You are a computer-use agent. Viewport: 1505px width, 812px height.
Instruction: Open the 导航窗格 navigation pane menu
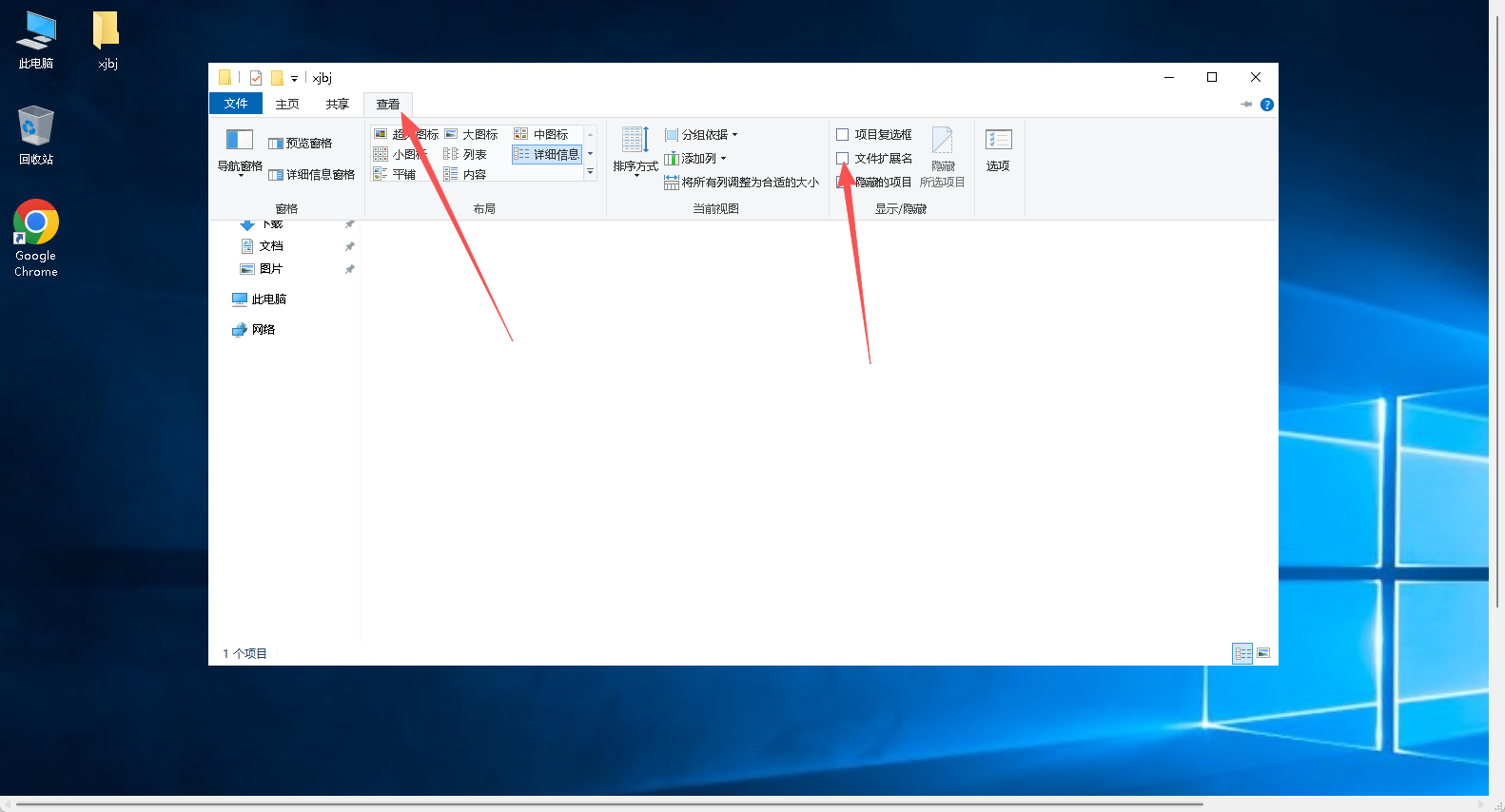pos(239,152)
